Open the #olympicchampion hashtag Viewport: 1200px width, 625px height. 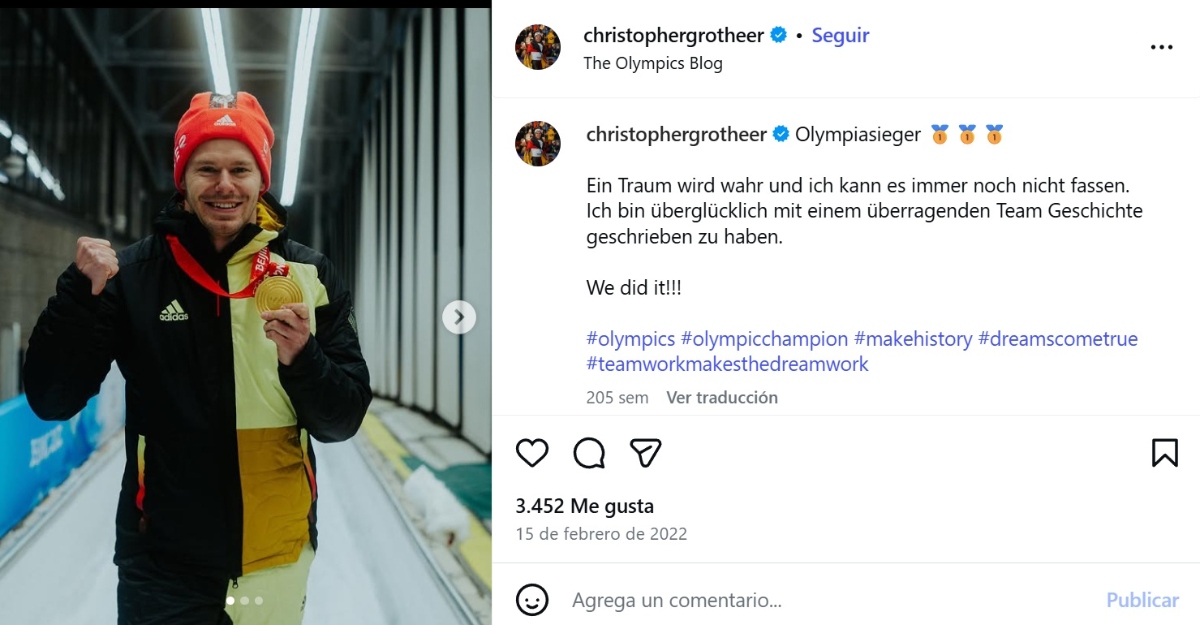point(765,339)
